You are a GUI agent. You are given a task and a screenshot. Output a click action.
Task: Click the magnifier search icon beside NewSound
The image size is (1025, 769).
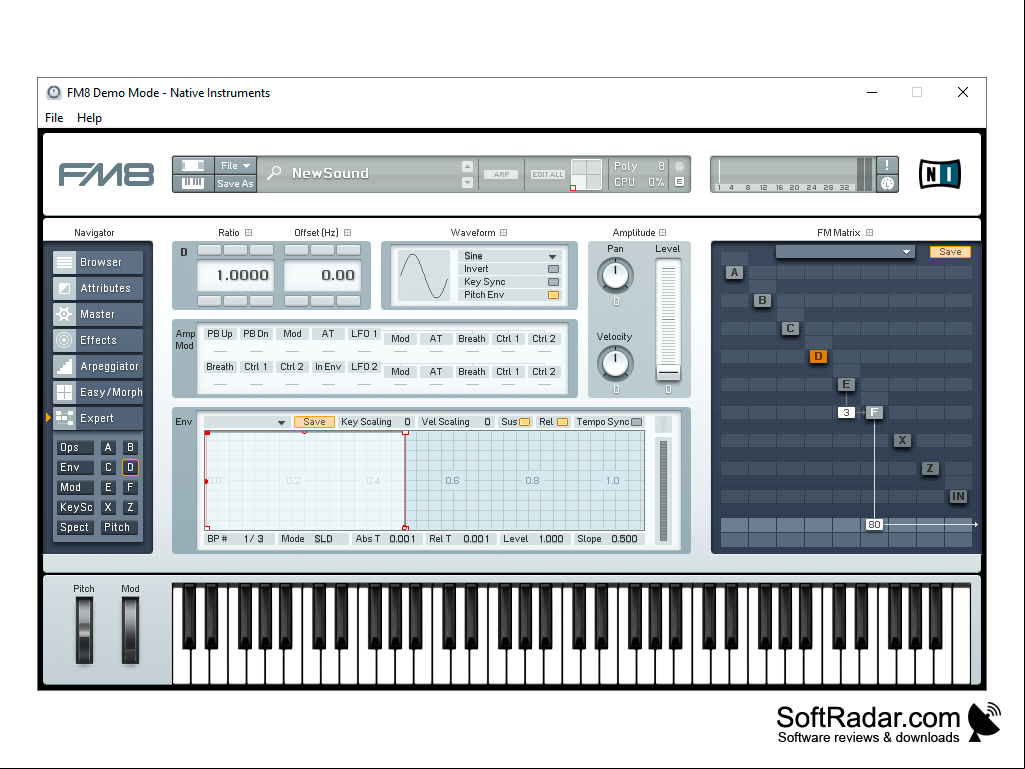pos(275,173)
